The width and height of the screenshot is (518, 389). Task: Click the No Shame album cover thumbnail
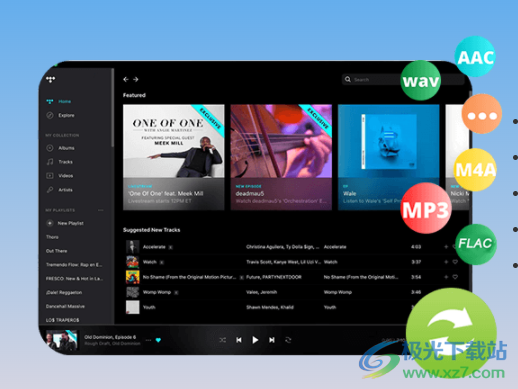tap(132, 277)
